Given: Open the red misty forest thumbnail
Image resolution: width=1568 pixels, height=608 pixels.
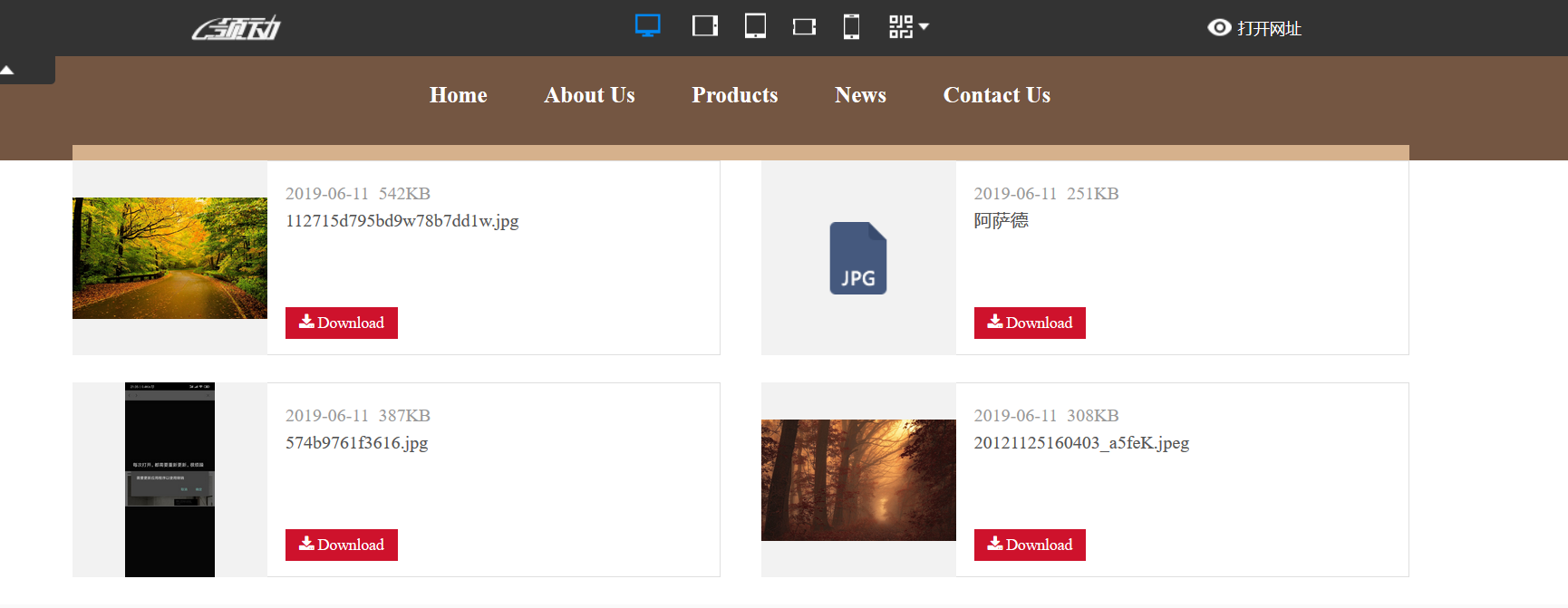Looking at the screenshot, I should pyautogui.click(x=858, y=480).
